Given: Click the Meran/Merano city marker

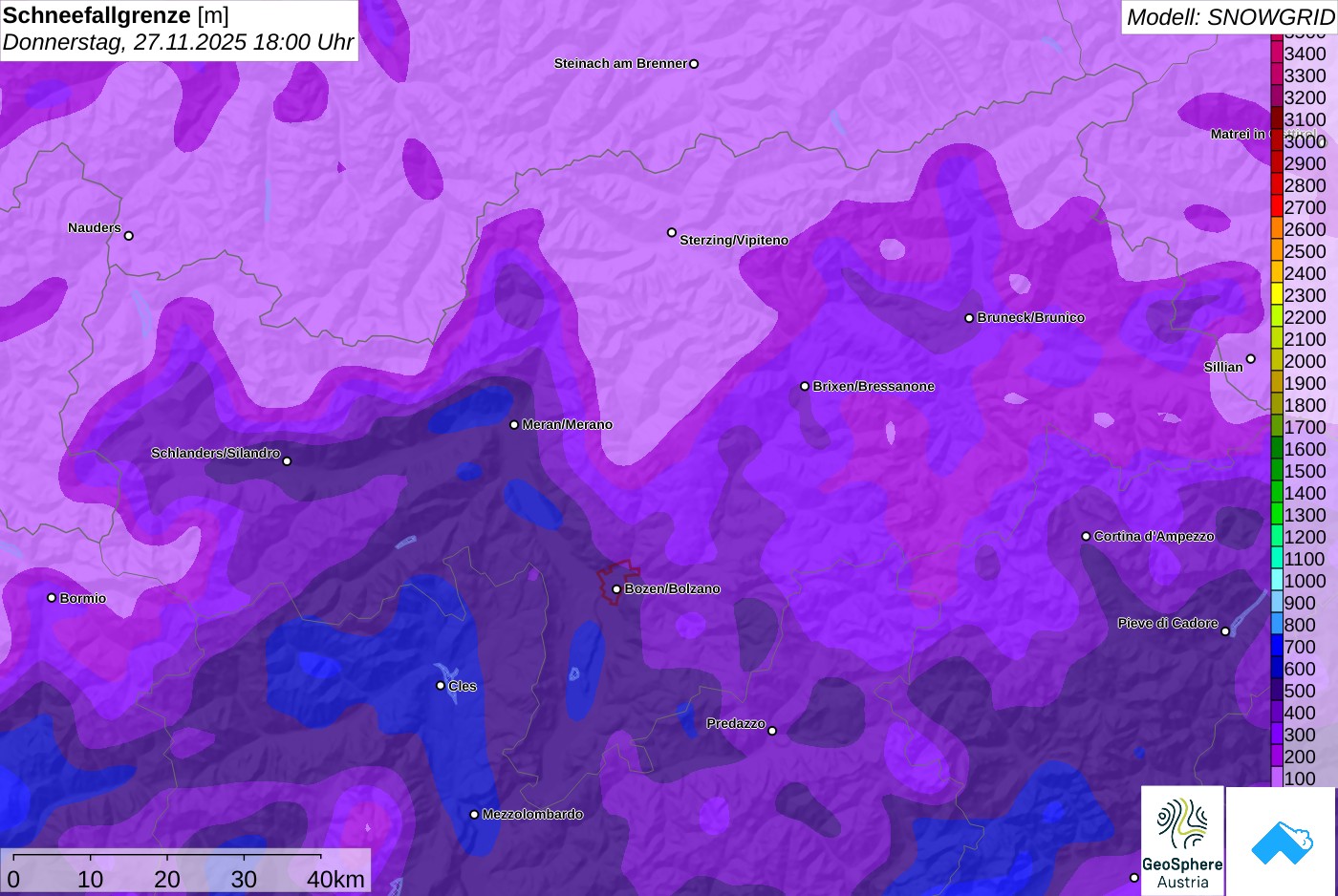Looking at the screenshot, I should pyautogui.click(x=514, y=425).
